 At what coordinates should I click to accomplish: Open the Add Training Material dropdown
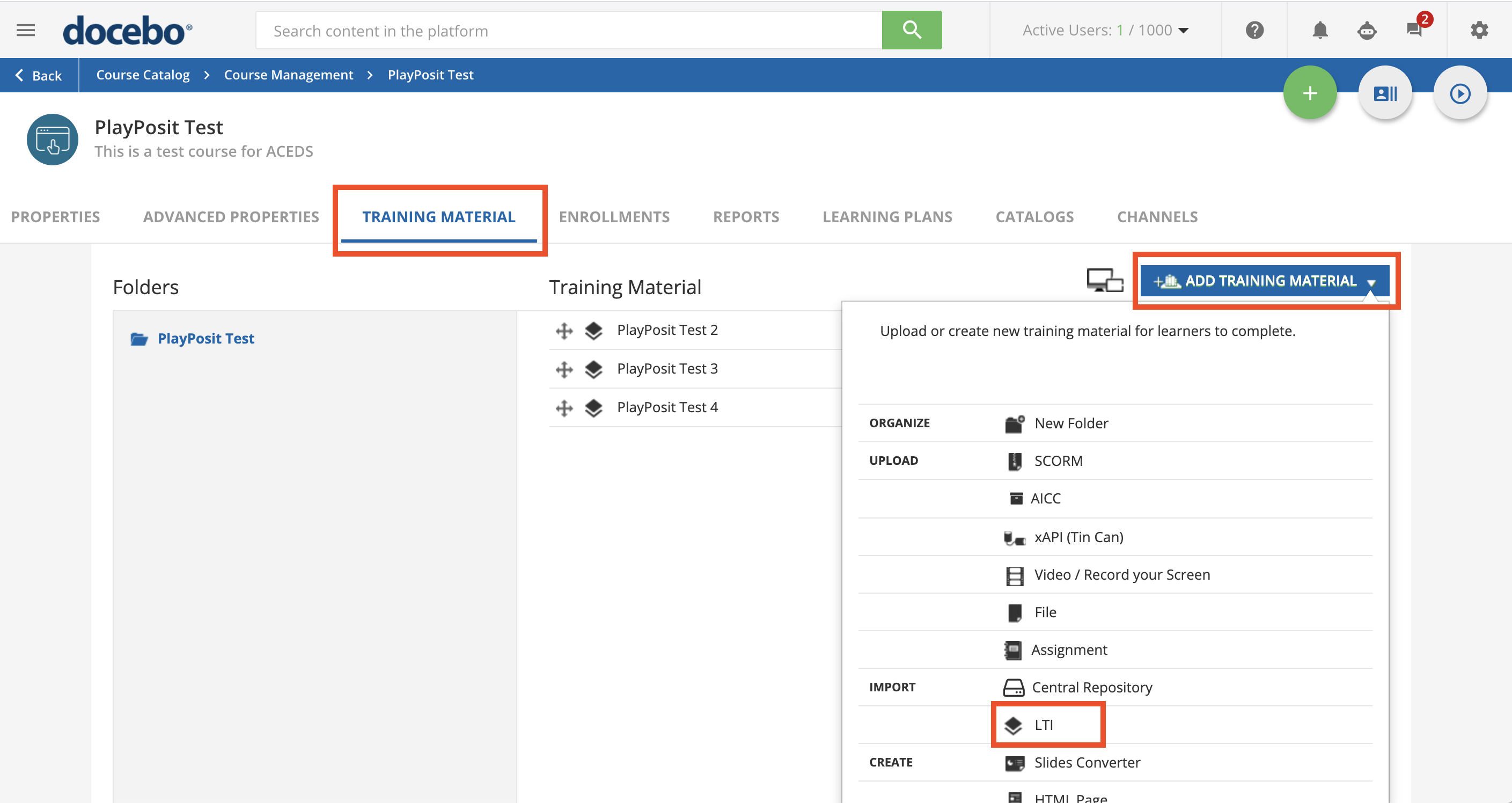click(x=1264, y=281)
